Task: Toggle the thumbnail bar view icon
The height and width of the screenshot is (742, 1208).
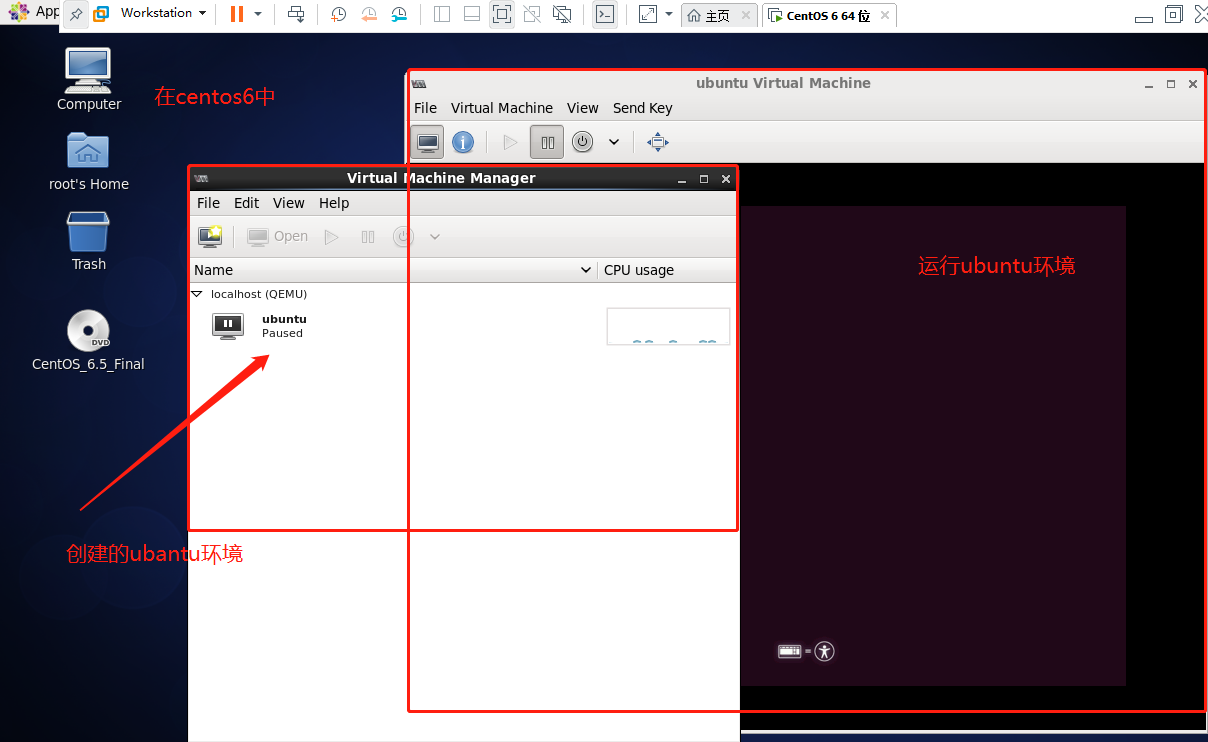Action: pos(472,14)
